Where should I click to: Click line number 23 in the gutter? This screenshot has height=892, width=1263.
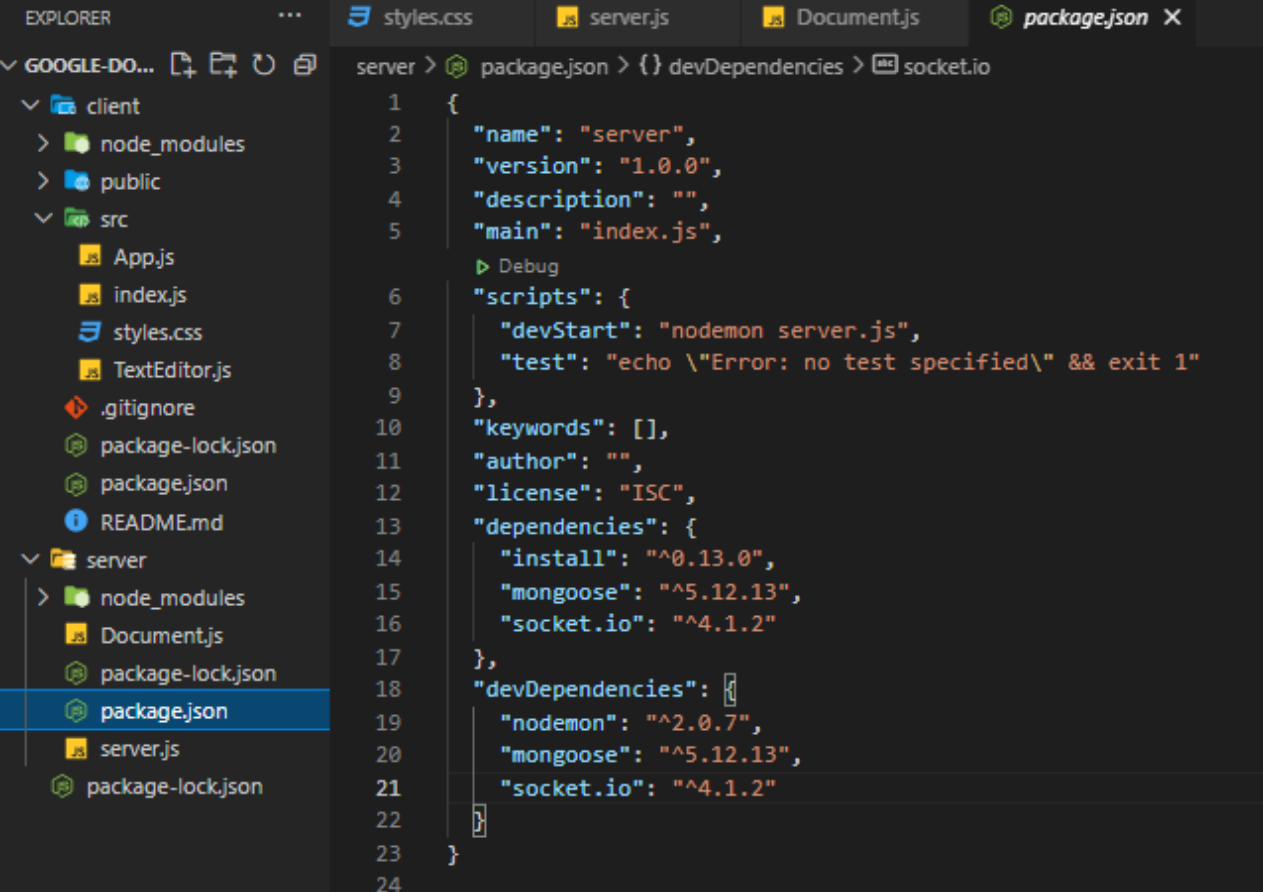click(x=388, y=853)
